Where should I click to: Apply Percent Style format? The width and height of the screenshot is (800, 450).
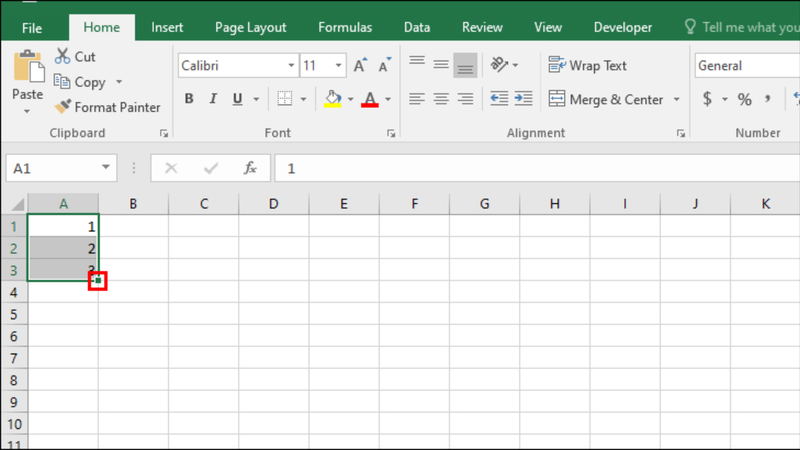744,99
